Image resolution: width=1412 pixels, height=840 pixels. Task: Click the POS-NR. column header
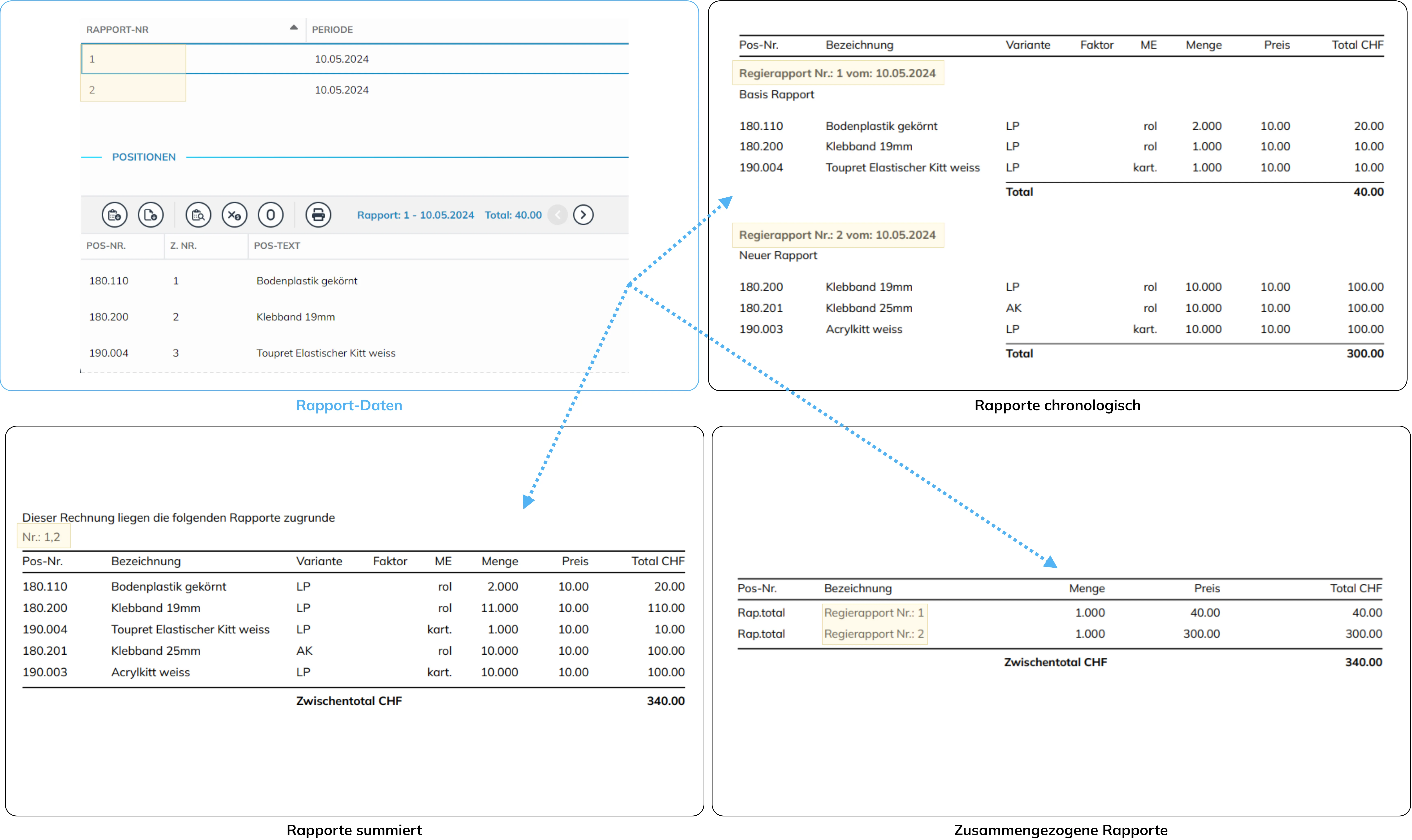click(x=106, y=246)
